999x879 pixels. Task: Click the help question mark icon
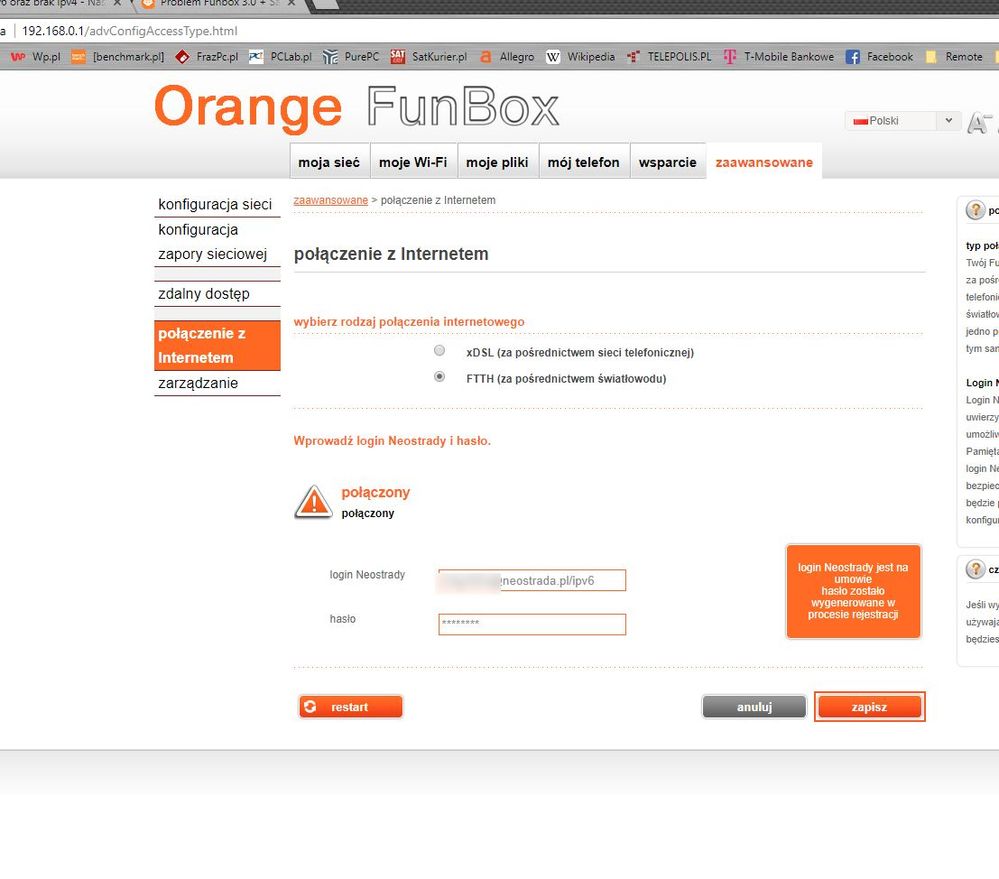975,210
